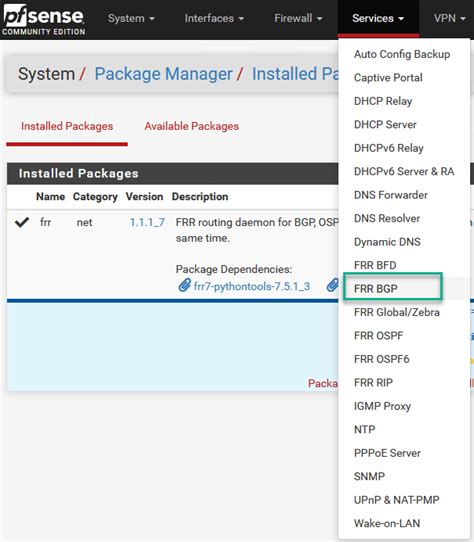Open Wake-on-LAN service
The width and height of the screenshot is (474, 542).
point(387,523)
